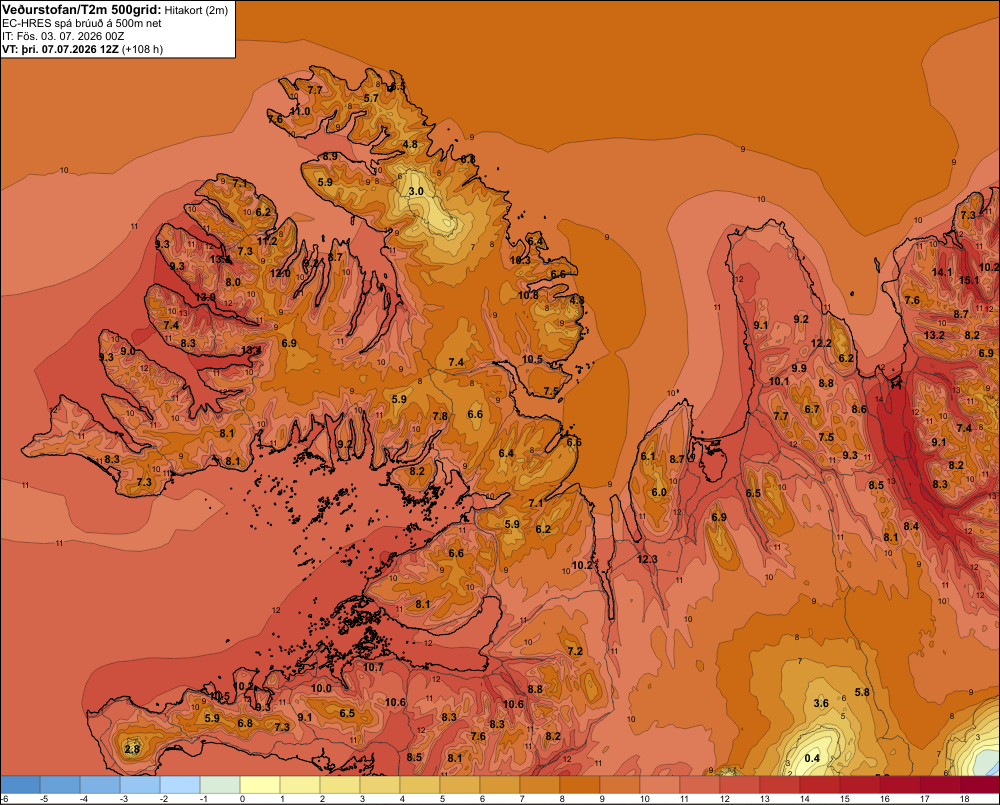Click the 15.1 temperature label at upper right
The height and width of the screenshot is (805, 1000).
click(x=969, y=280)
